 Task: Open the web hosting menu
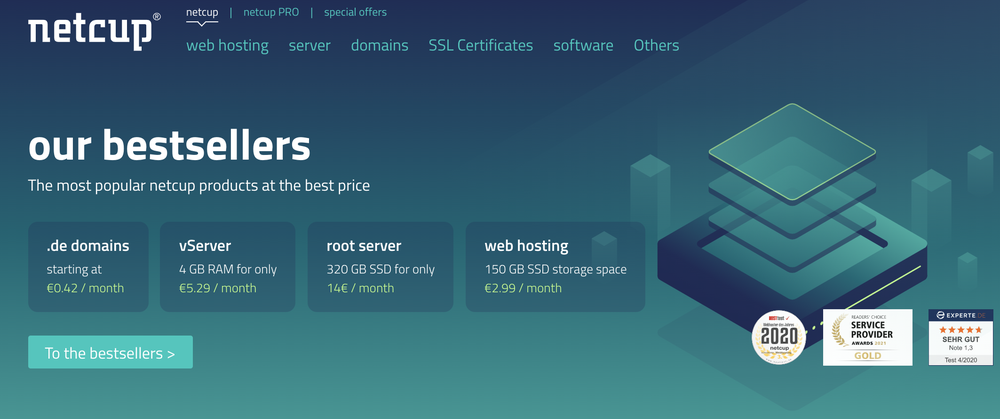(x=227, y=45)
